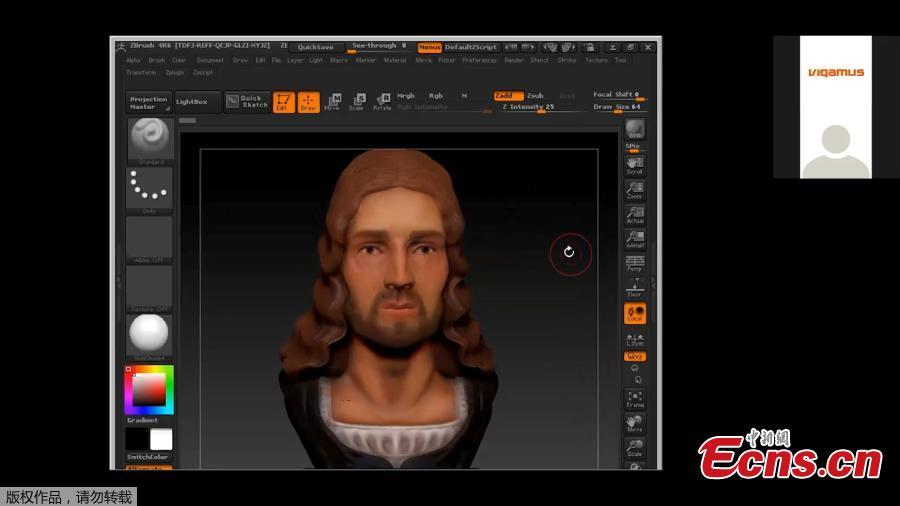This screenshot has height=506, width=900.
Task: Open the Preferences menu
Action: point(479,60)
